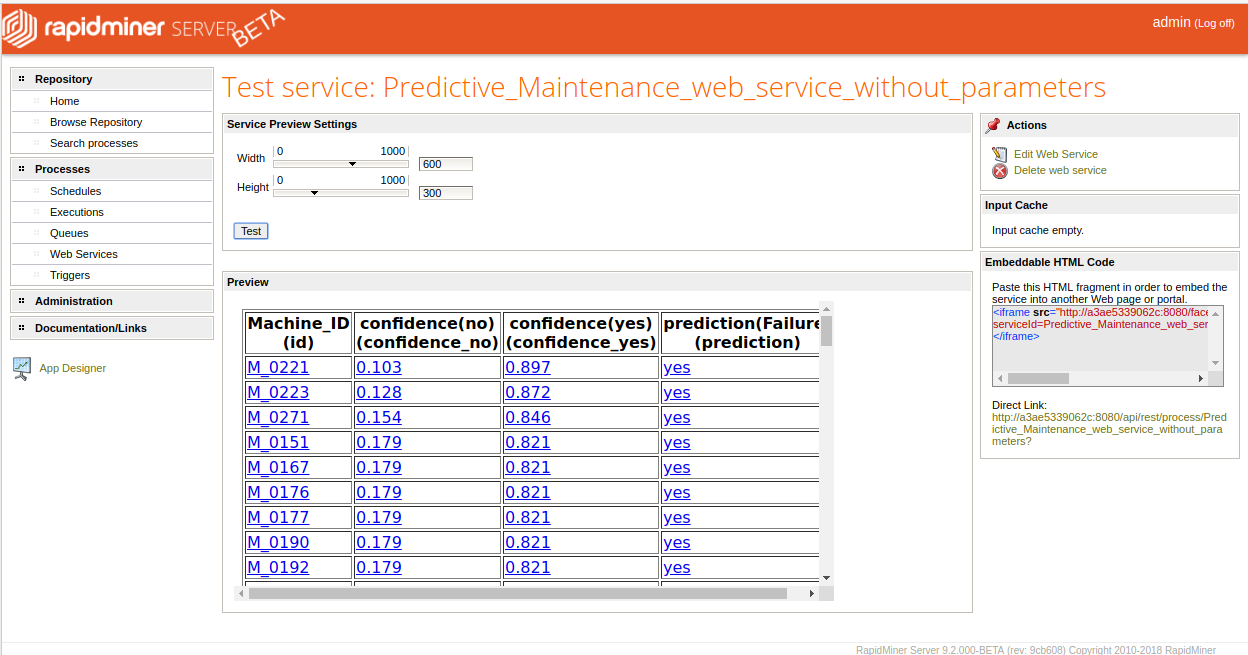The image size is (1248, 655).
Task: Click the Height slider handle
Action: [314, 193]
